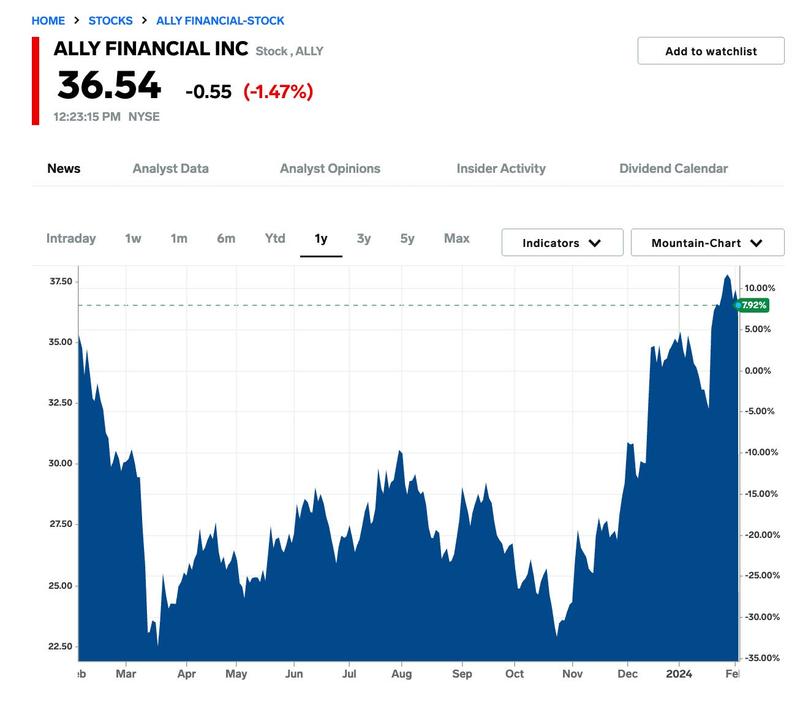
Task: Expand the Indicators dropdown
Action: click(562, 243)
